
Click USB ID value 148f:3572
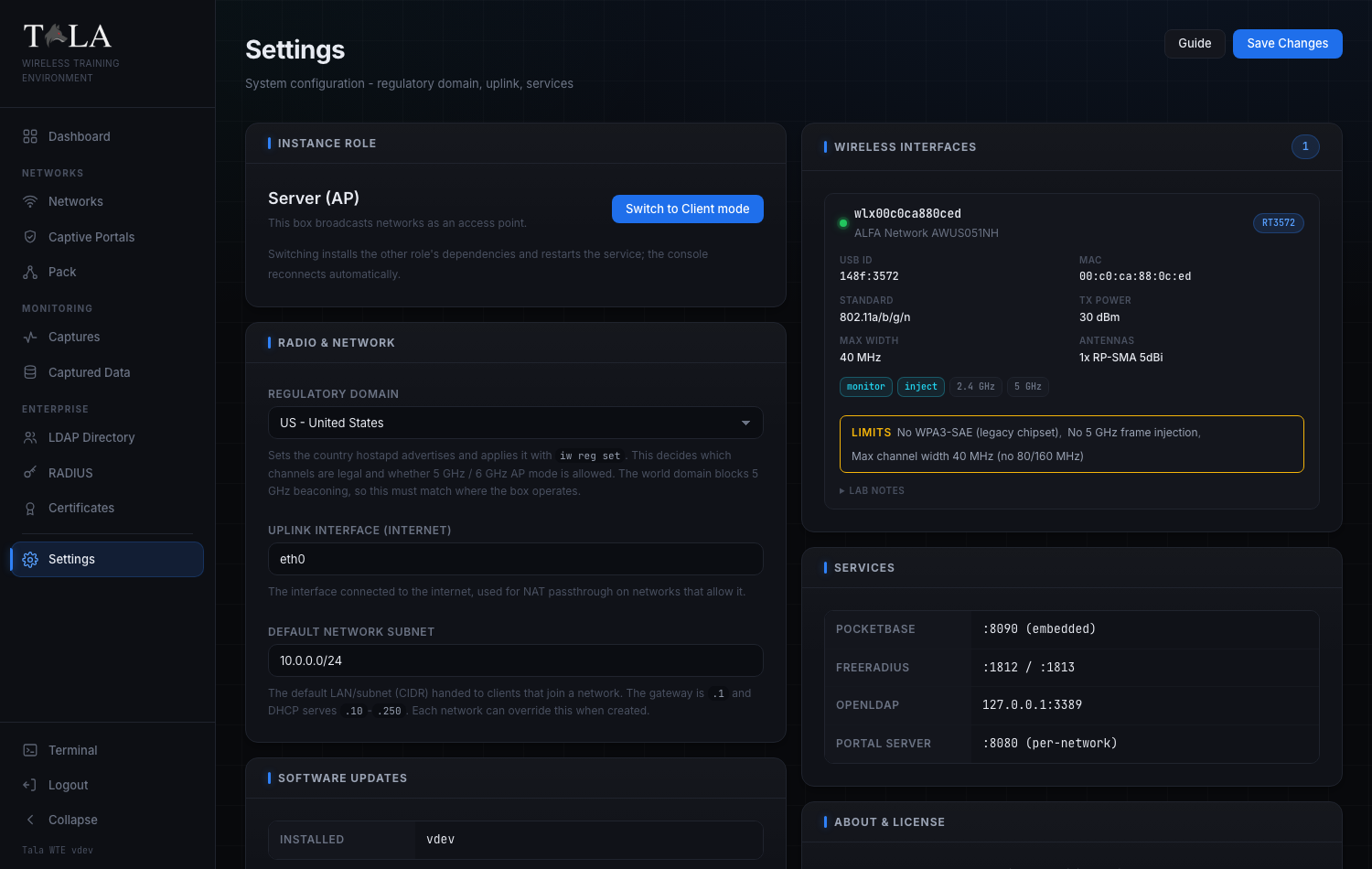click(x=869, y=276)
